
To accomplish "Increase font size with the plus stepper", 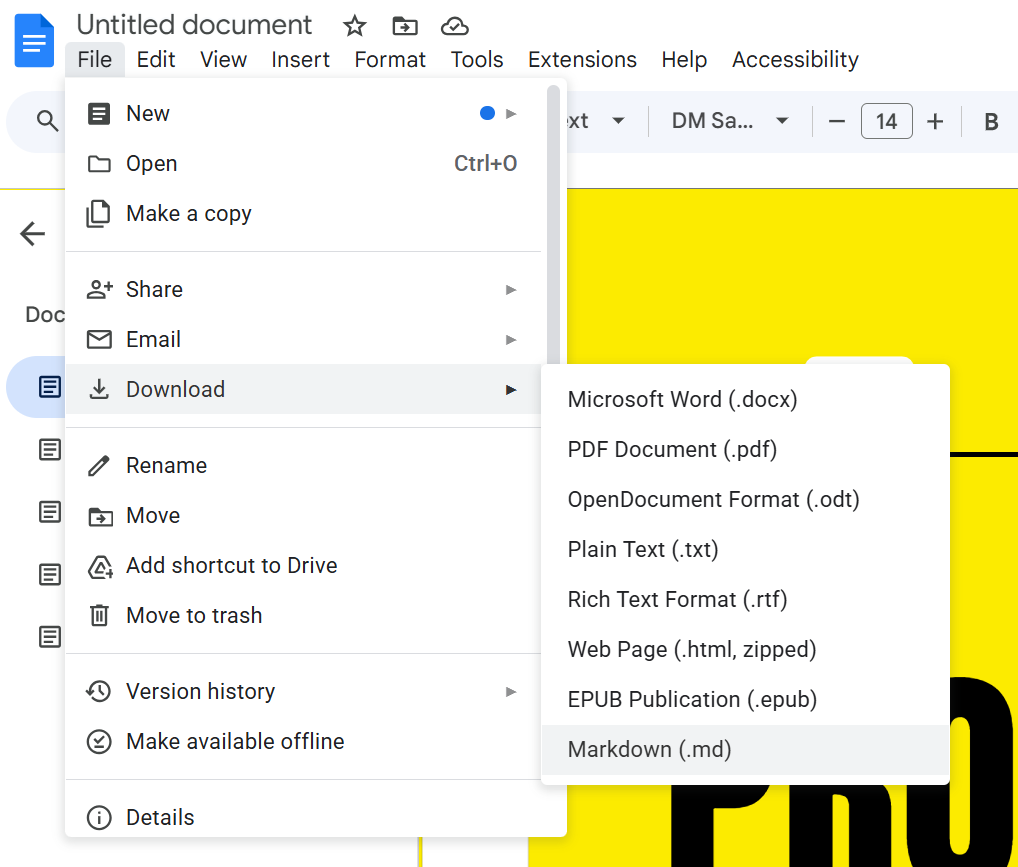I will coord(934,120).
